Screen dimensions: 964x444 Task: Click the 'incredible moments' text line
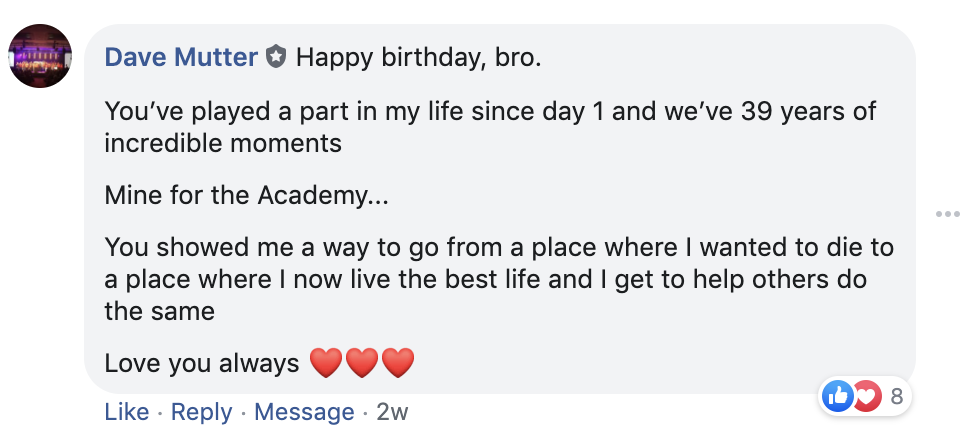click(223, 143)
